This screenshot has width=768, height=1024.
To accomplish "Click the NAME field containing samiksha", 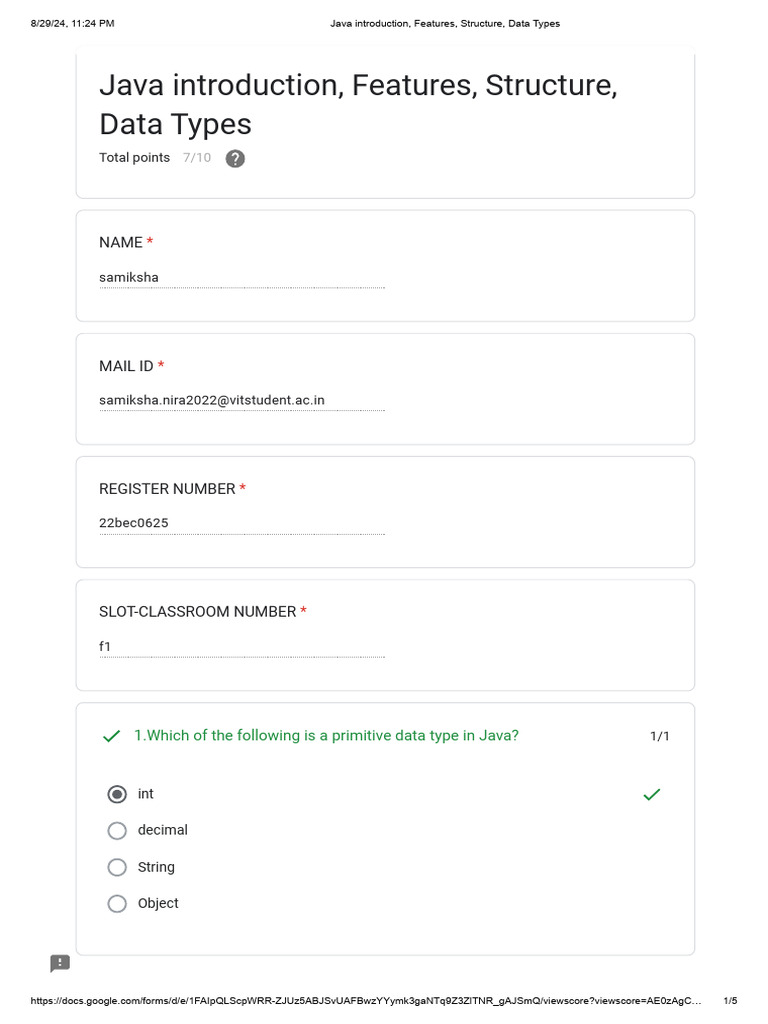I will [x=242, y=278].
